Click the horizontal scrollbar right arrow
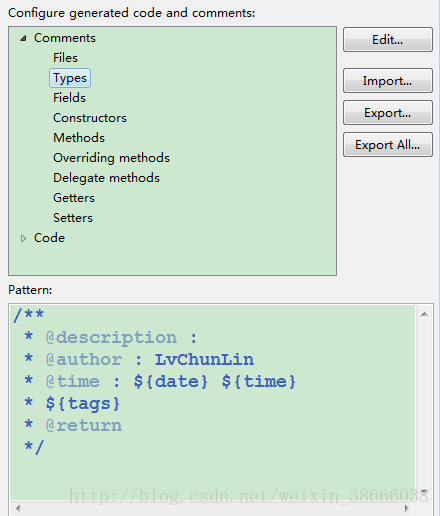 click(x=407, y=508)
